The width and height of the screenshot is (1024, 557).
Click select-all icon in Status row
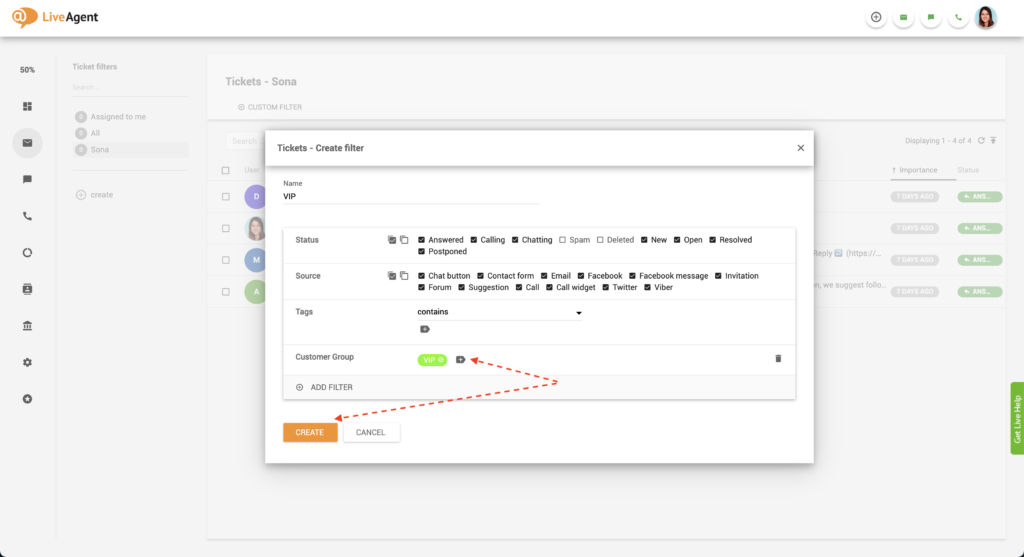392,240
